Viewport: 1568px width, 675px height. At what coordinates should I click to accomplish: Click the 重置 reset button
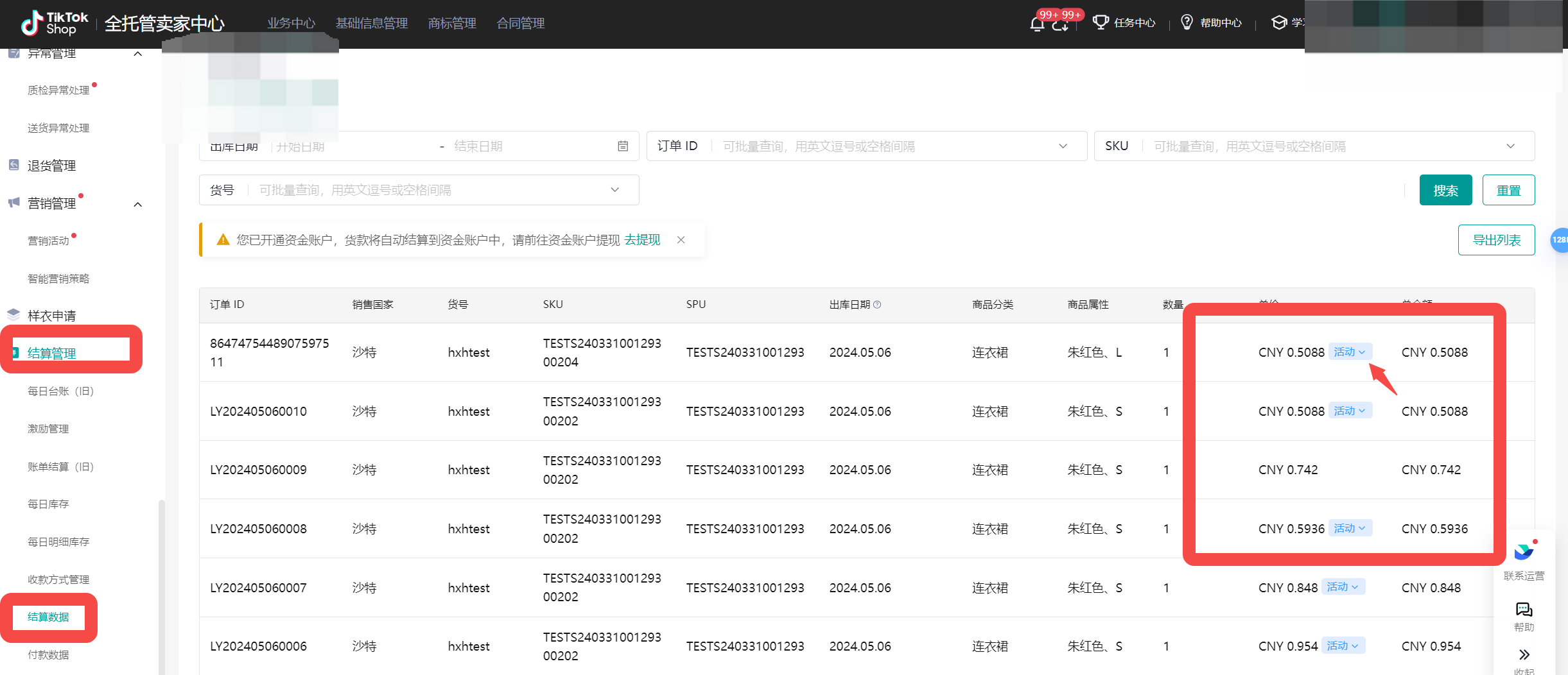1508,190
